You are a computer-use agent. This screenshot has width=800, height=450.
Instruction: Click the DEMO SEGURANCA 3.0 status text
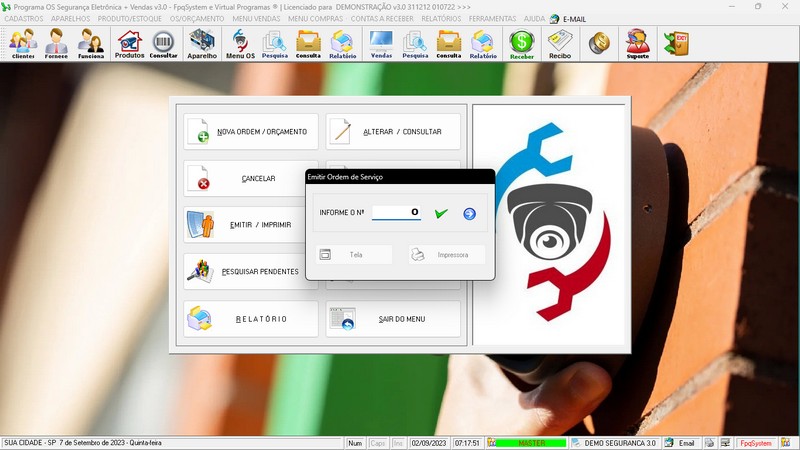(619, 443)
